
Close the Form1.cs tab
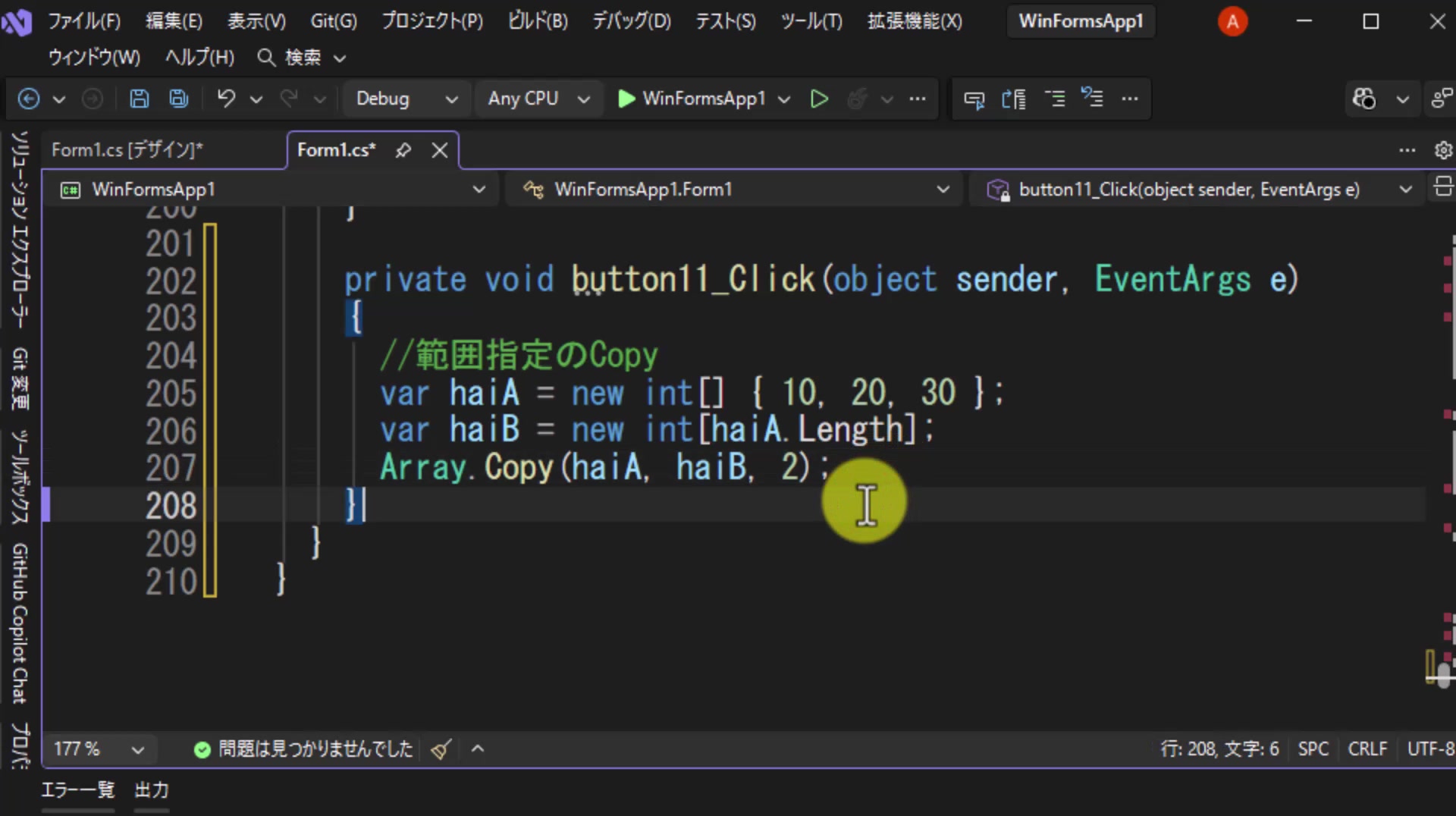(440, 150)
